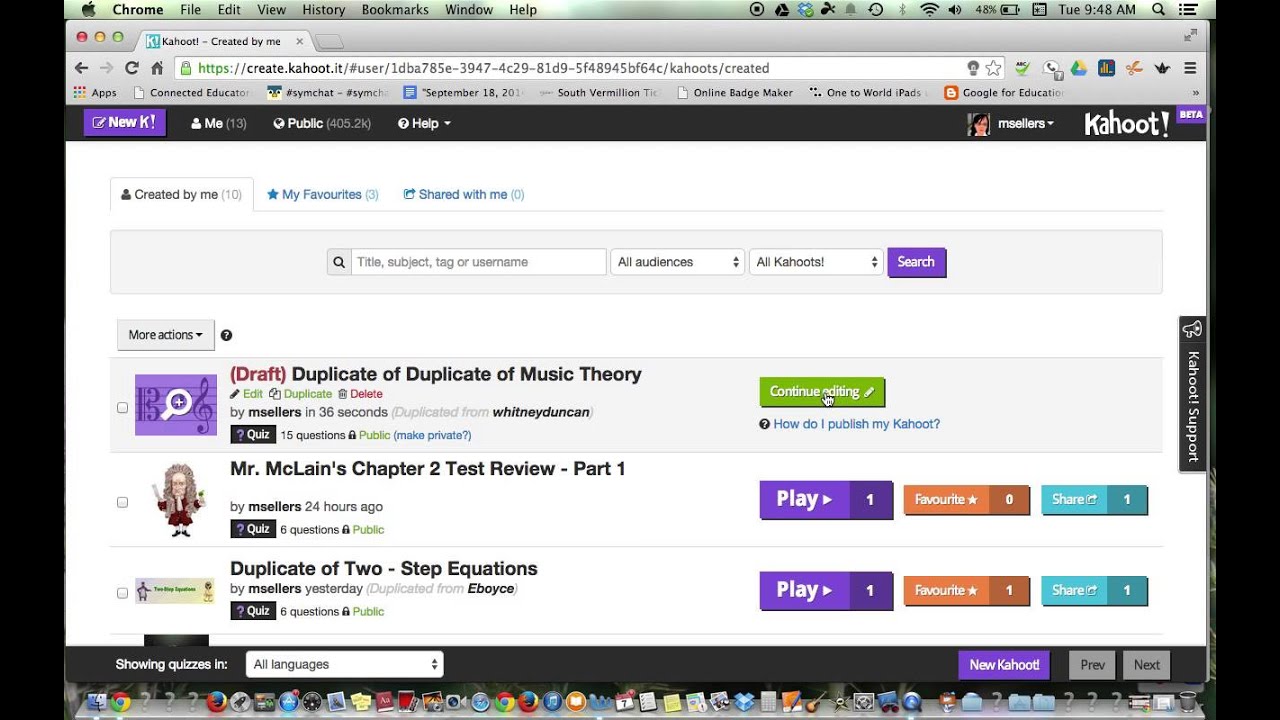Open Chrome's hamburger menu icon

click(x=1190, y=68)
